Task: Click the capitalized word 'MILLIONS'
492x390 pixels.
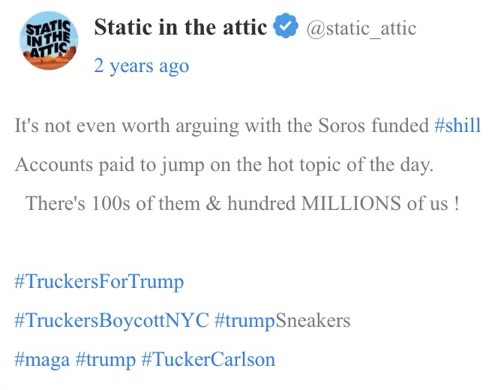Action: 351,203
